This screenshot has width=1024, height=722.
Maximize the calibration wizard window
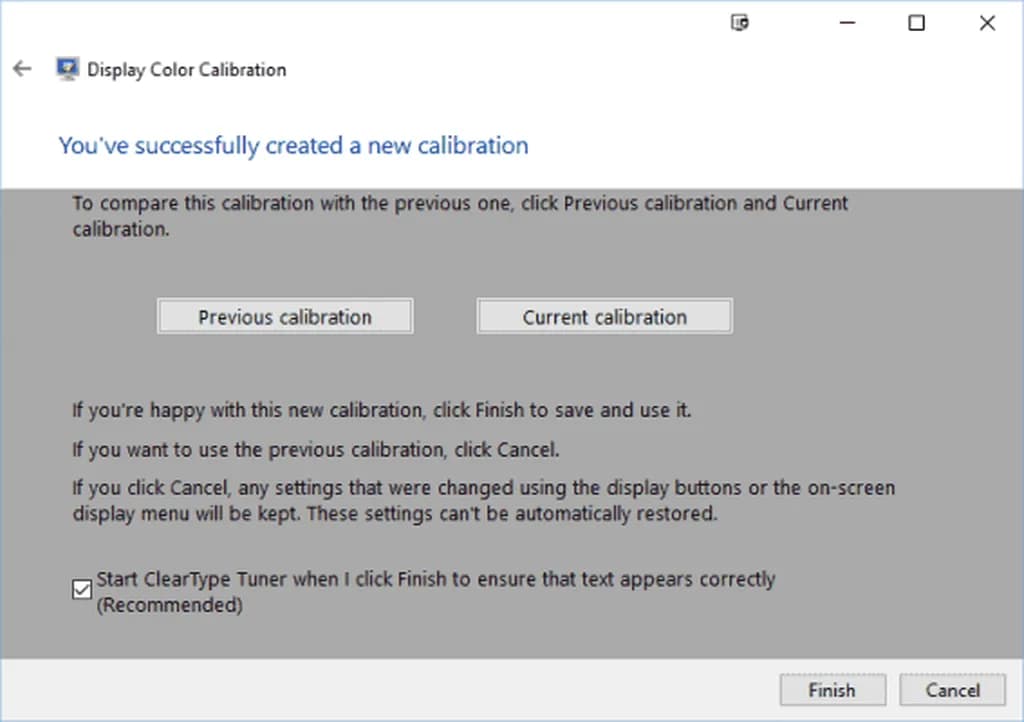(916, 23)
